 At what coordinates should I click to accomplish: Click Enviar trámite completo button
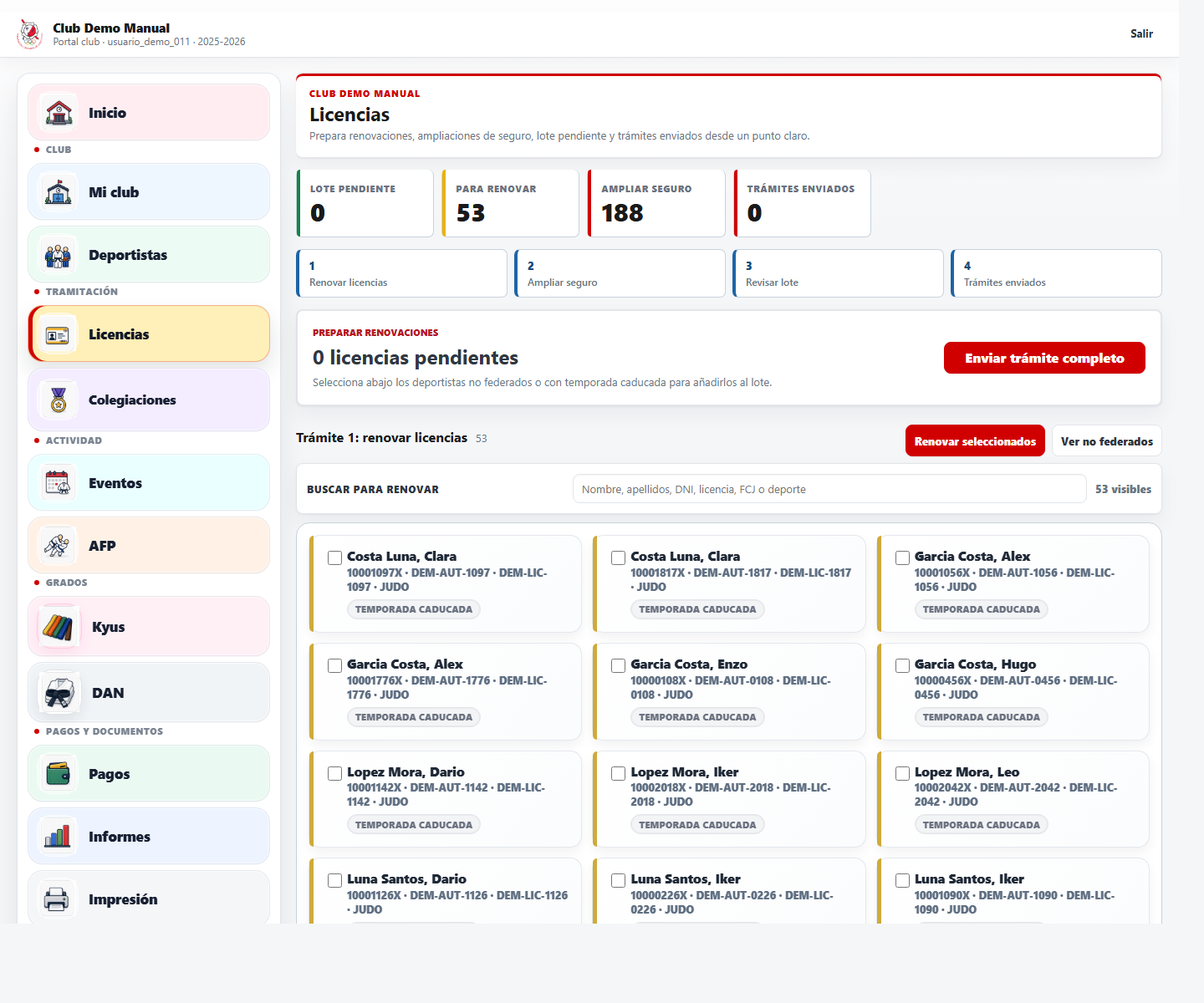point(1044,358)
